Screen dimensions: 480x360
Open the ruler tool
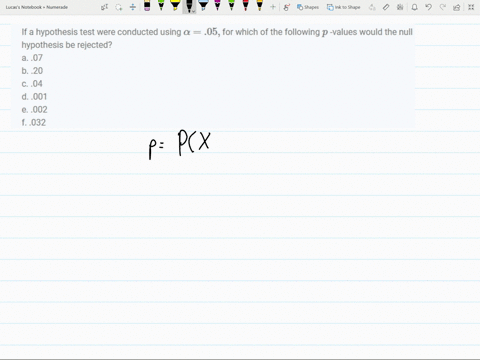tap(386, 7)
